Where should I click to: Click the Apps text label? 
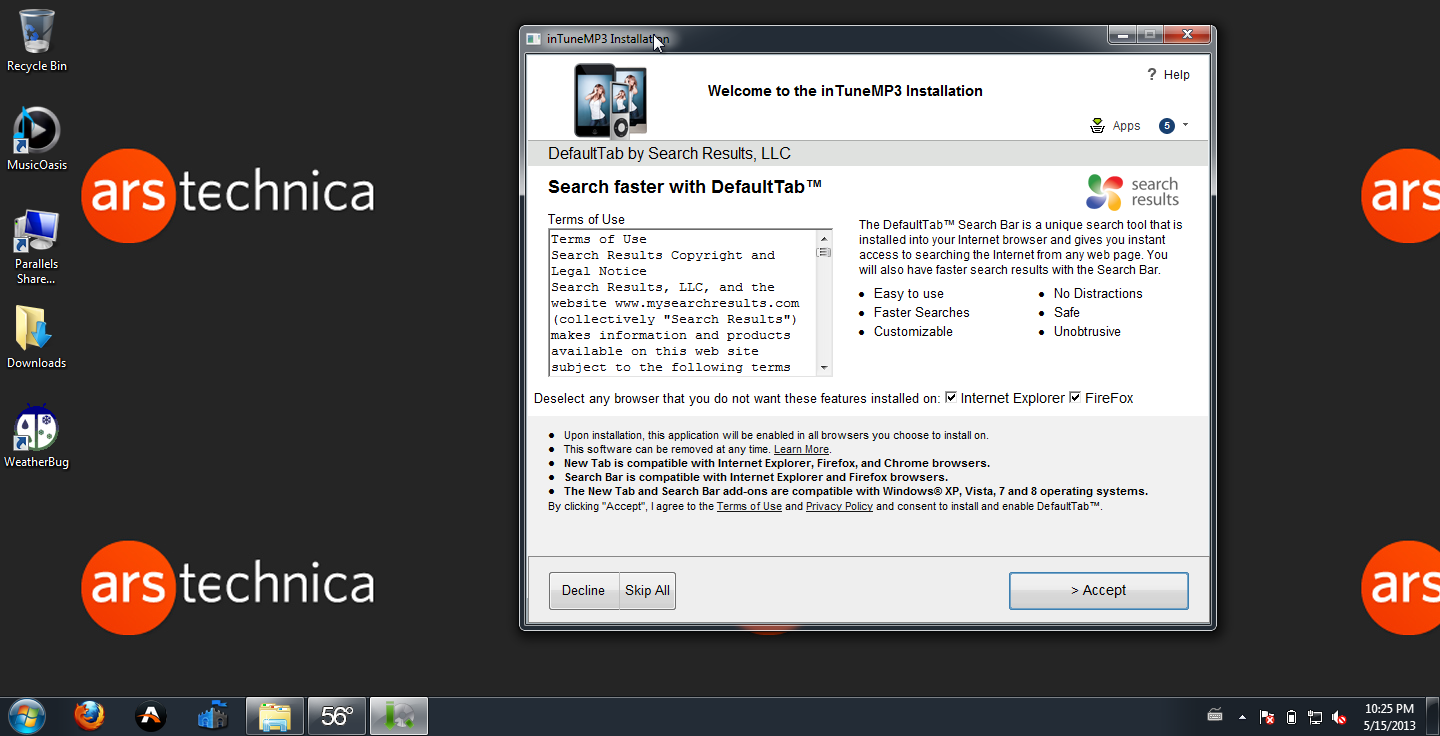(1126, 126)
